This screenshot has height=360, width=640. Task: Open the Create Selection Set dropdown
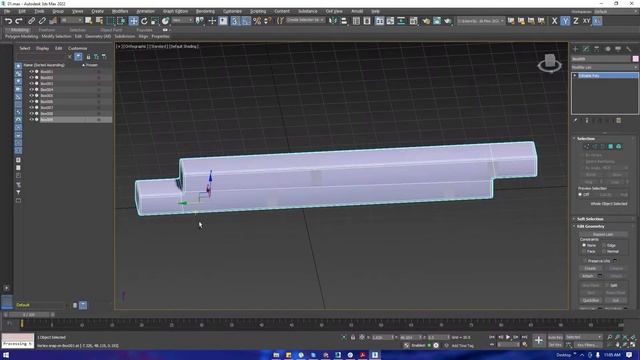(x=305, y=20)
